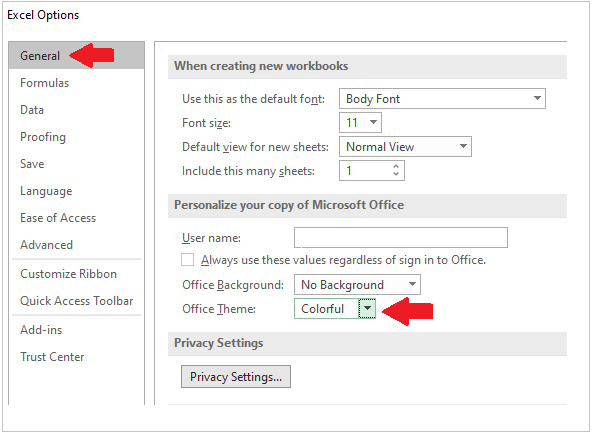Screen dimensions: 594x435
Task: Decrease the number of sheets with spinner down
Action: coord(396,174)
